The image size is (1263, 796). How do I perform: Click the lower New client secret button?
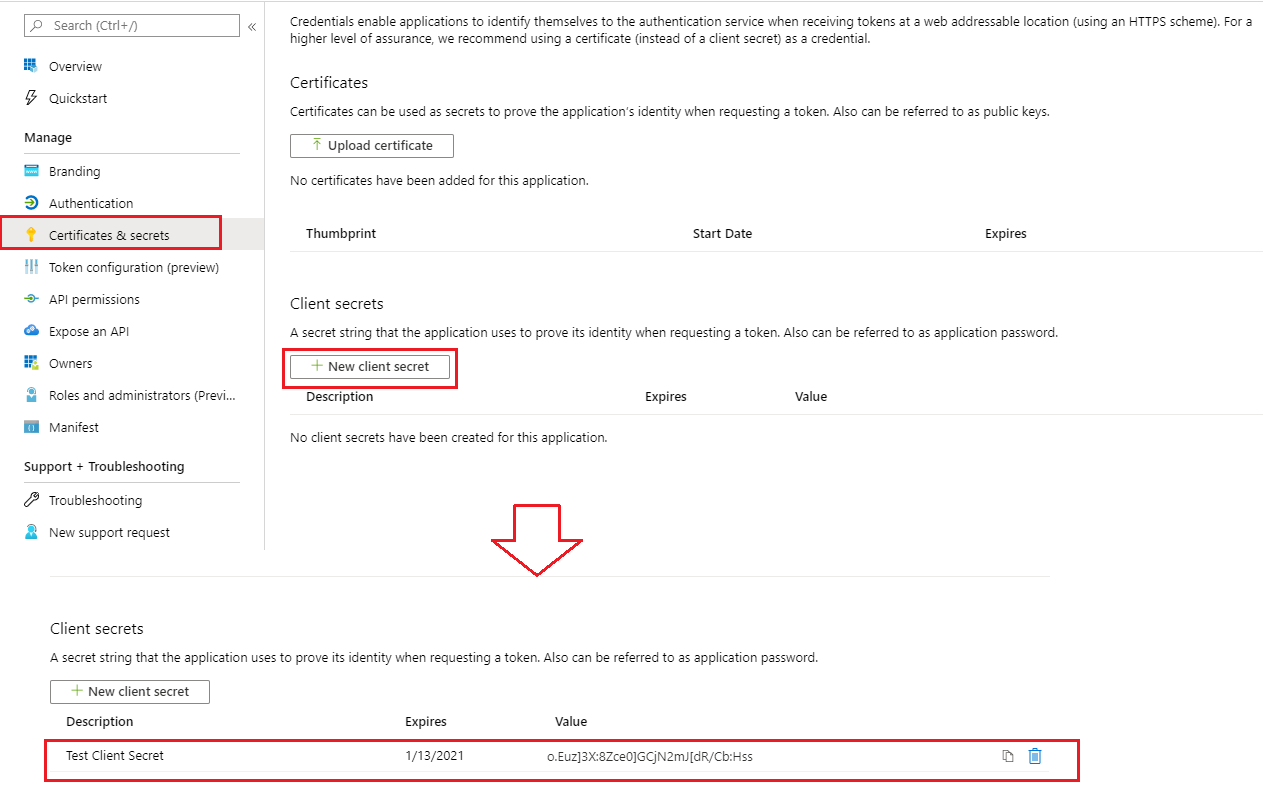[x=130, y=692]
